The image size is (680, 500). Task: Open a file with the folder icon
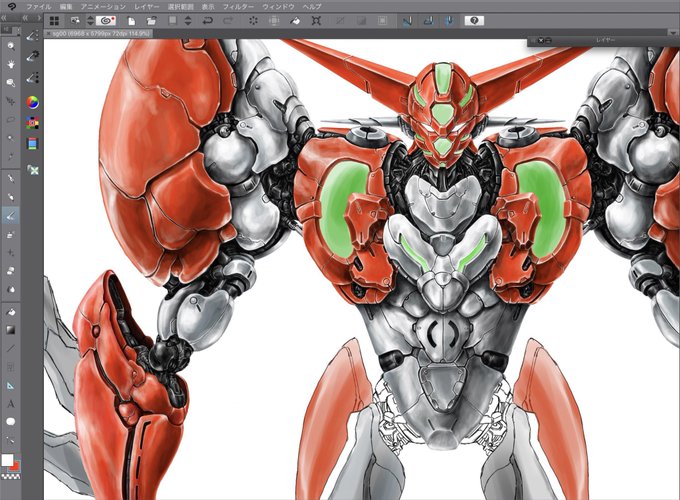coord(151,20)
